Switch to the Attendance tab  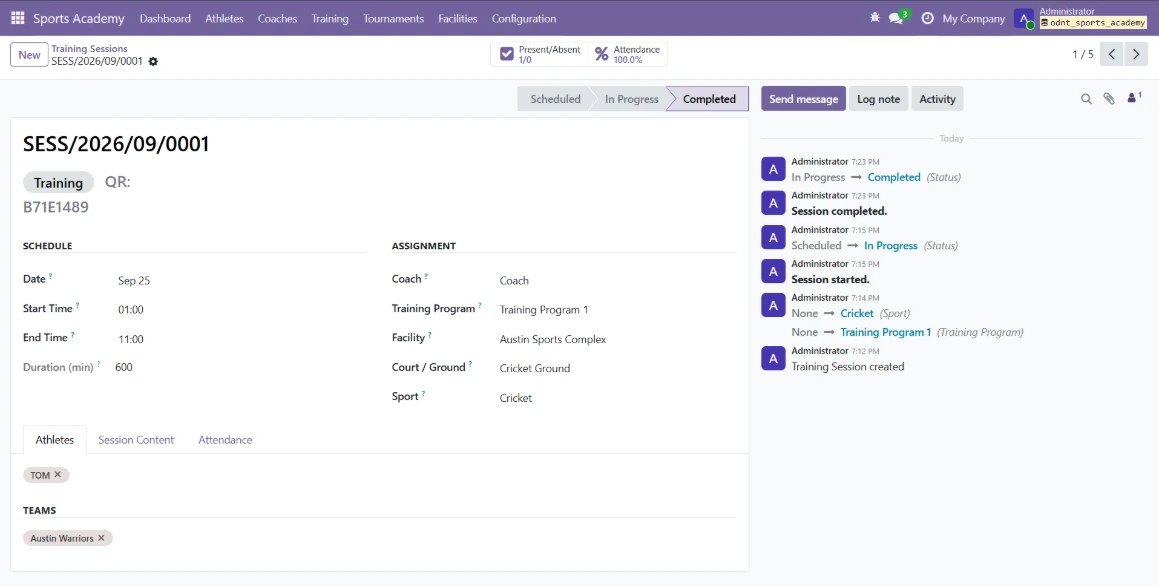click(x=225, y=439)
